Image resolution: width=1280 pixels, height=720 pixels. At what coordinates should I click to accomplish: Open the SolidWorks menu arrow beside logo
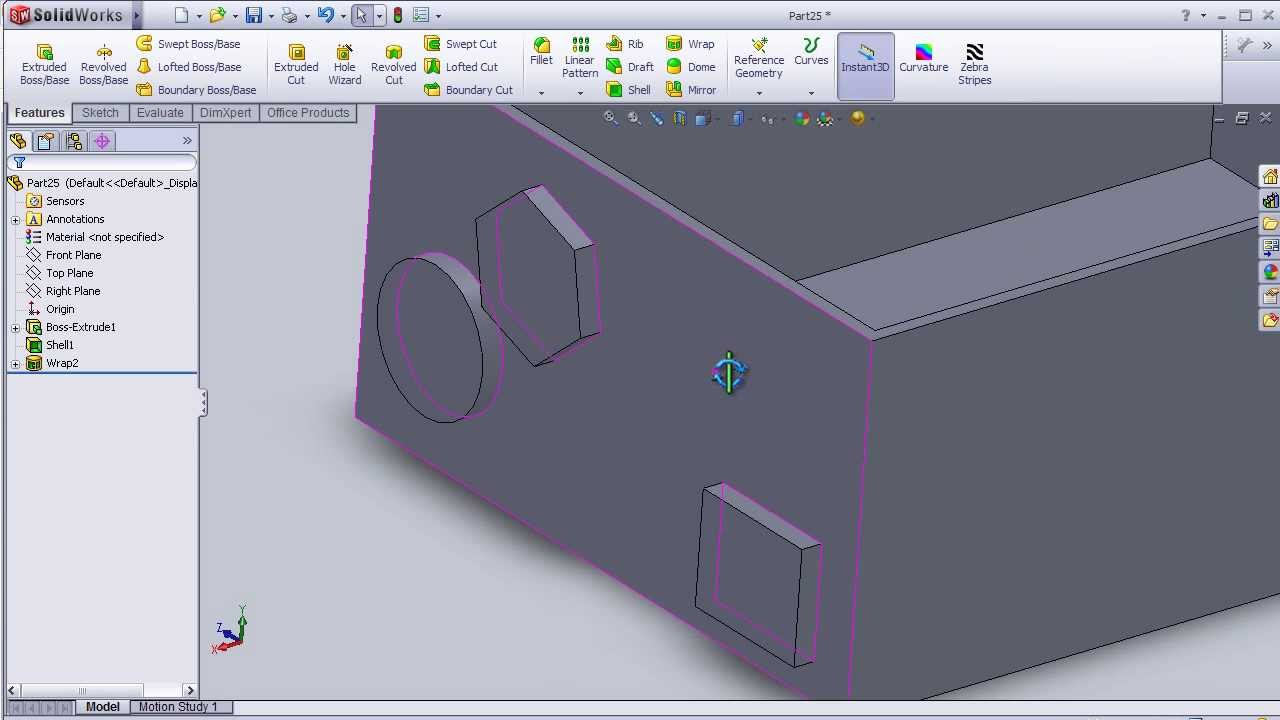136,16
